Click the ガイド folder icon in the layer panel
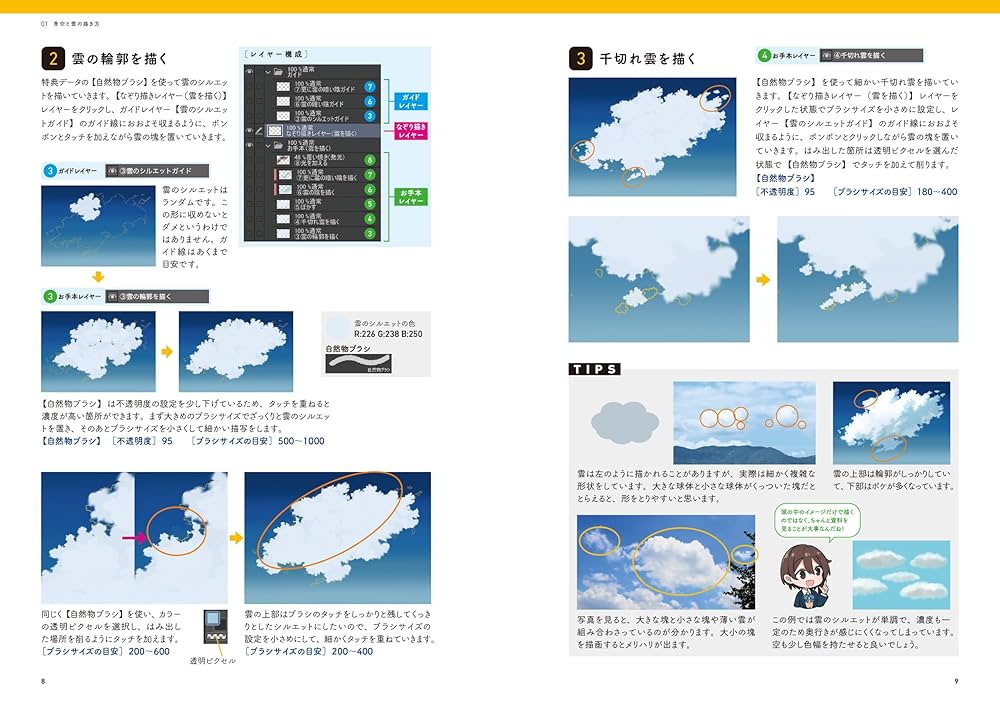The image size is (1000, 706). (278, 72)
